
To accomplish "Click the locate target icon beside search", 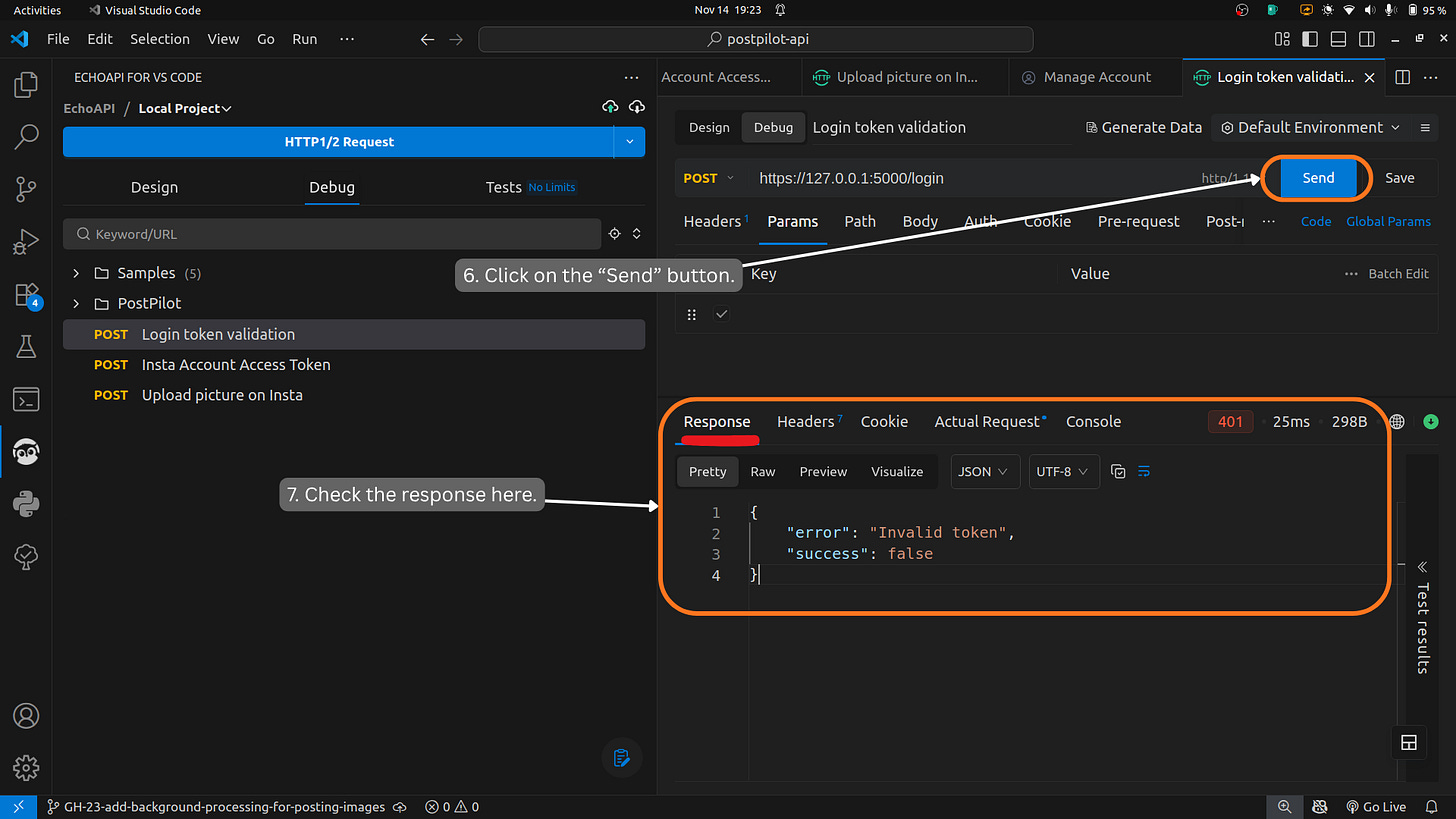I will (615, 234).
